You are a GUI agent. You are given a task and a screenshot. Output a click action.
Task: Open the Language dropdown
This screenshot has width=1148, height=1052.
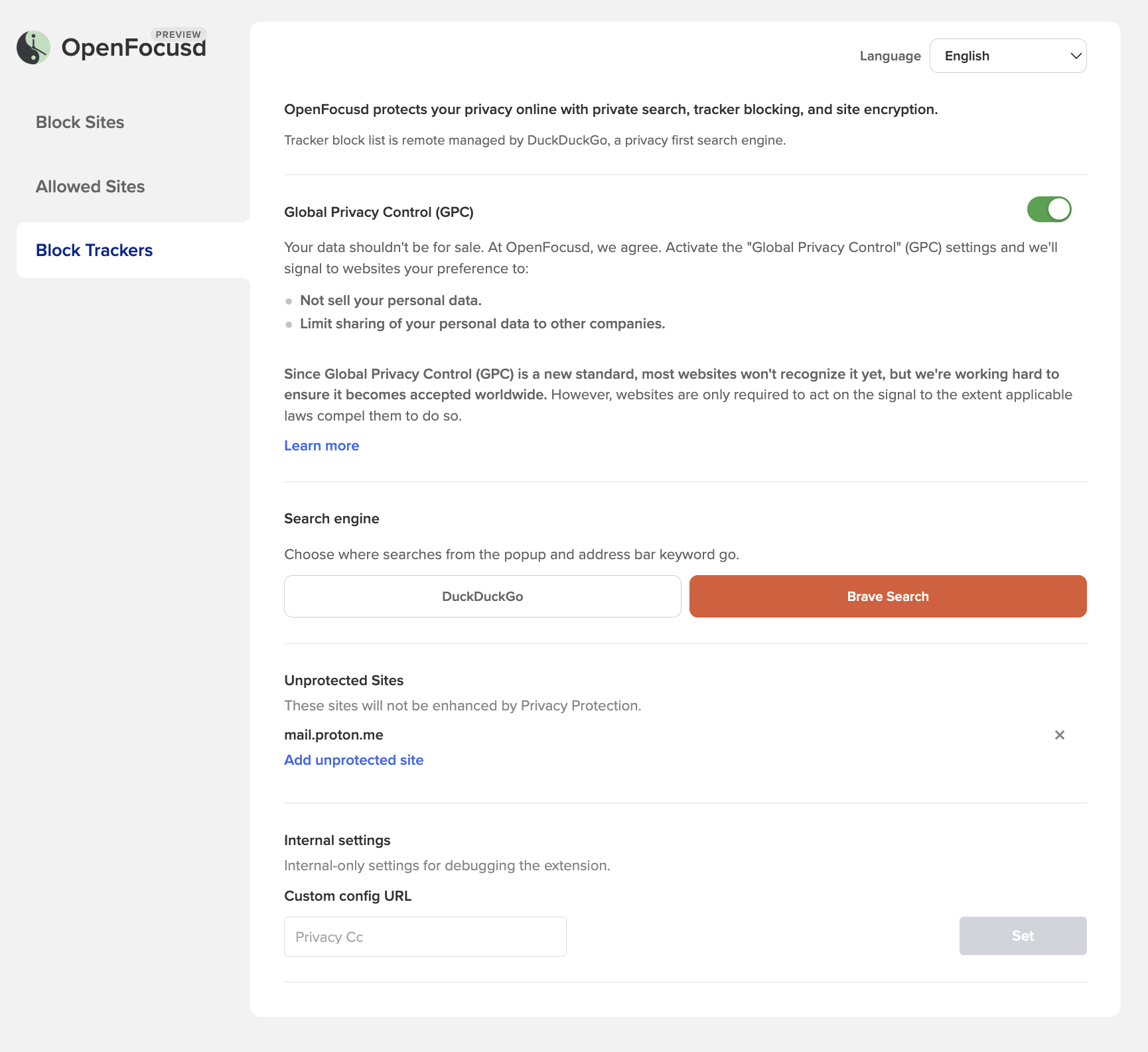coord(1008,56)
